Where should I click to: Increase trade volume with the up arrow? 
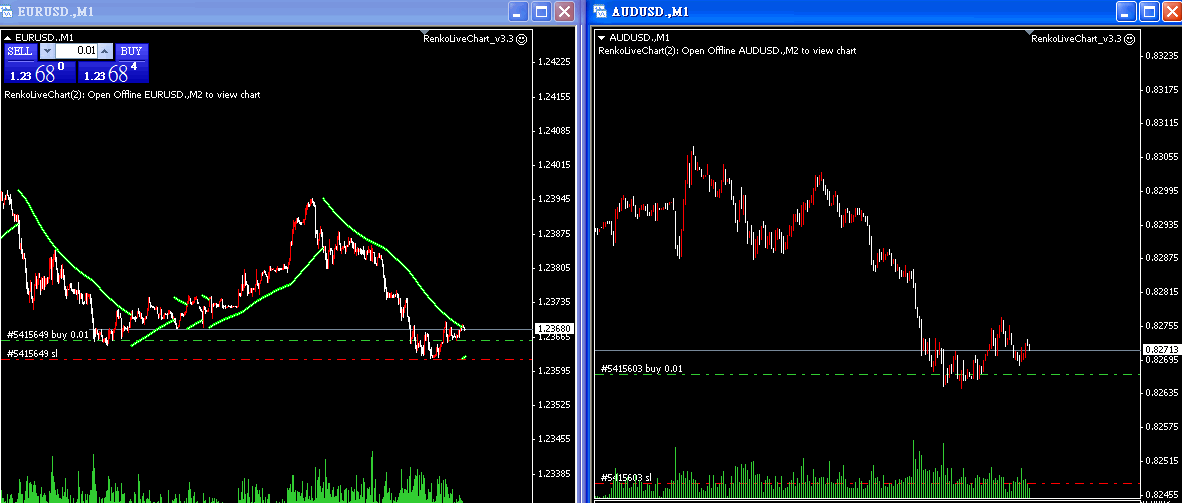pos(105,51)
